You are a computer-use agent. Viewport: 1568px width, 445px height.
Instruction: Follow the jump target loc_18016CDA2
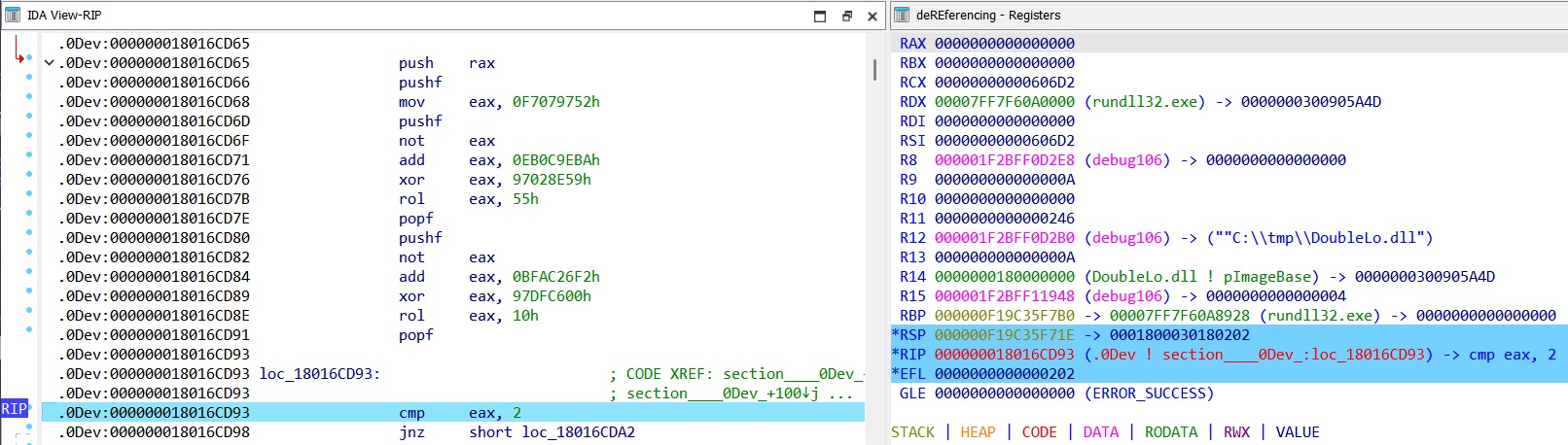tap(578, 432)
